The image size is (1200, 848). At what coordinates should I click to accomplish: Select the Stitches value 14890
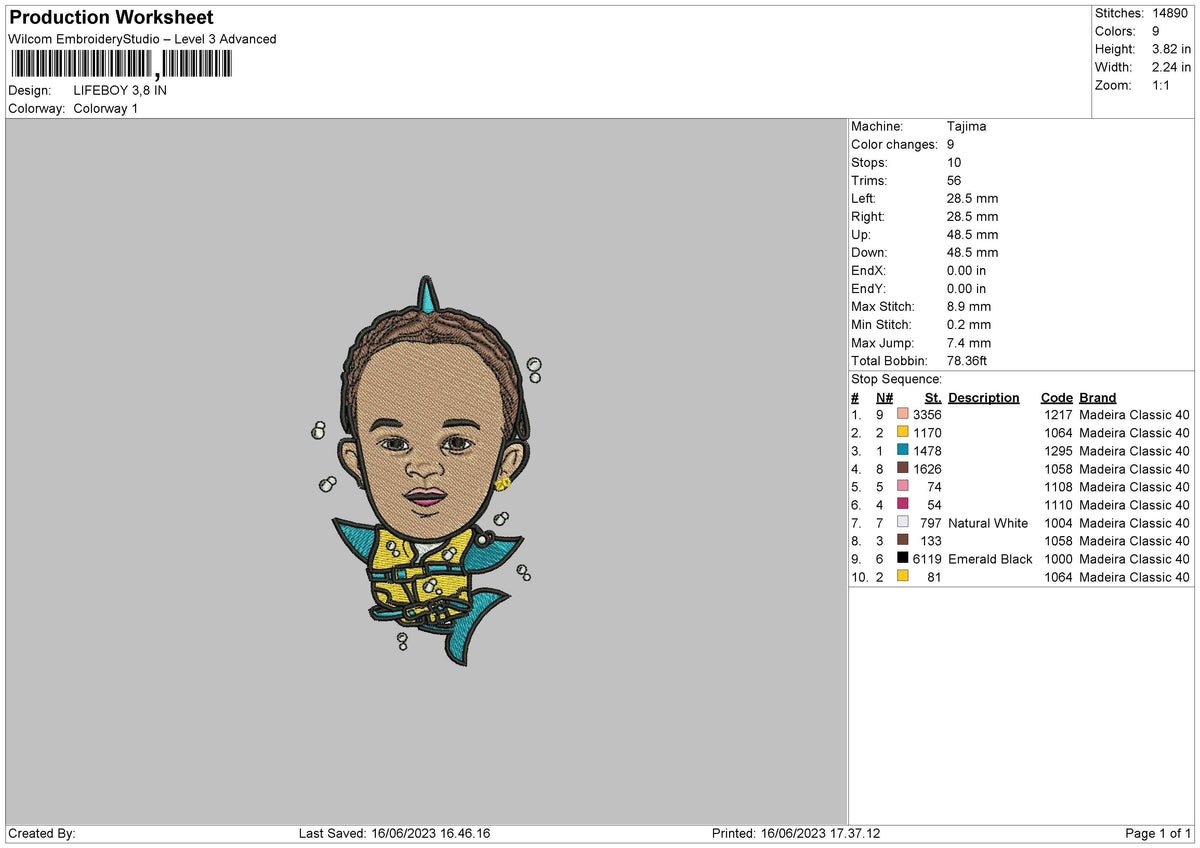(x=1168, y=13)
